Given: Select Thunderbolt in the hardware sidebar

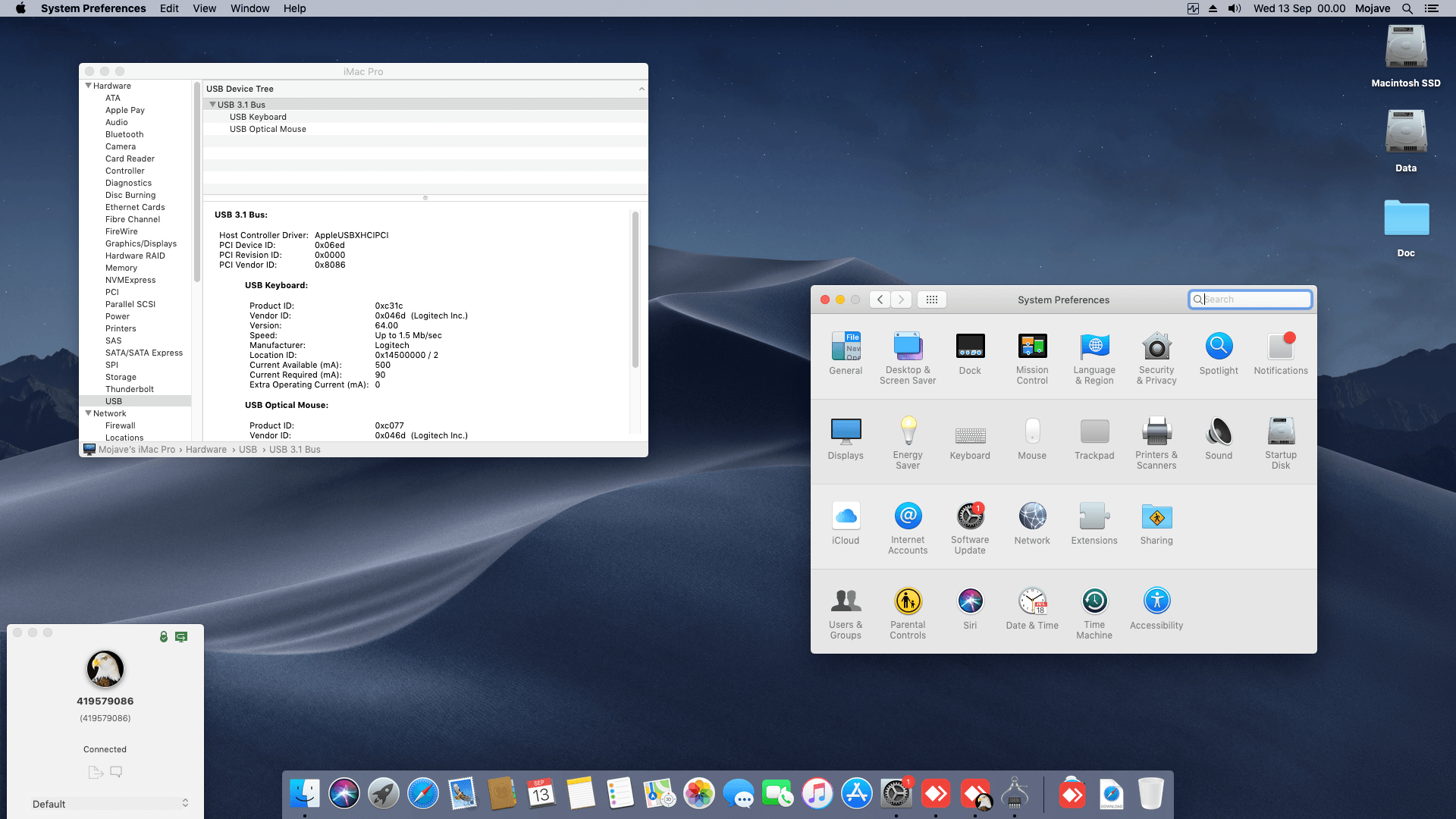Looking at the screenshot, I should click(130, 389).
